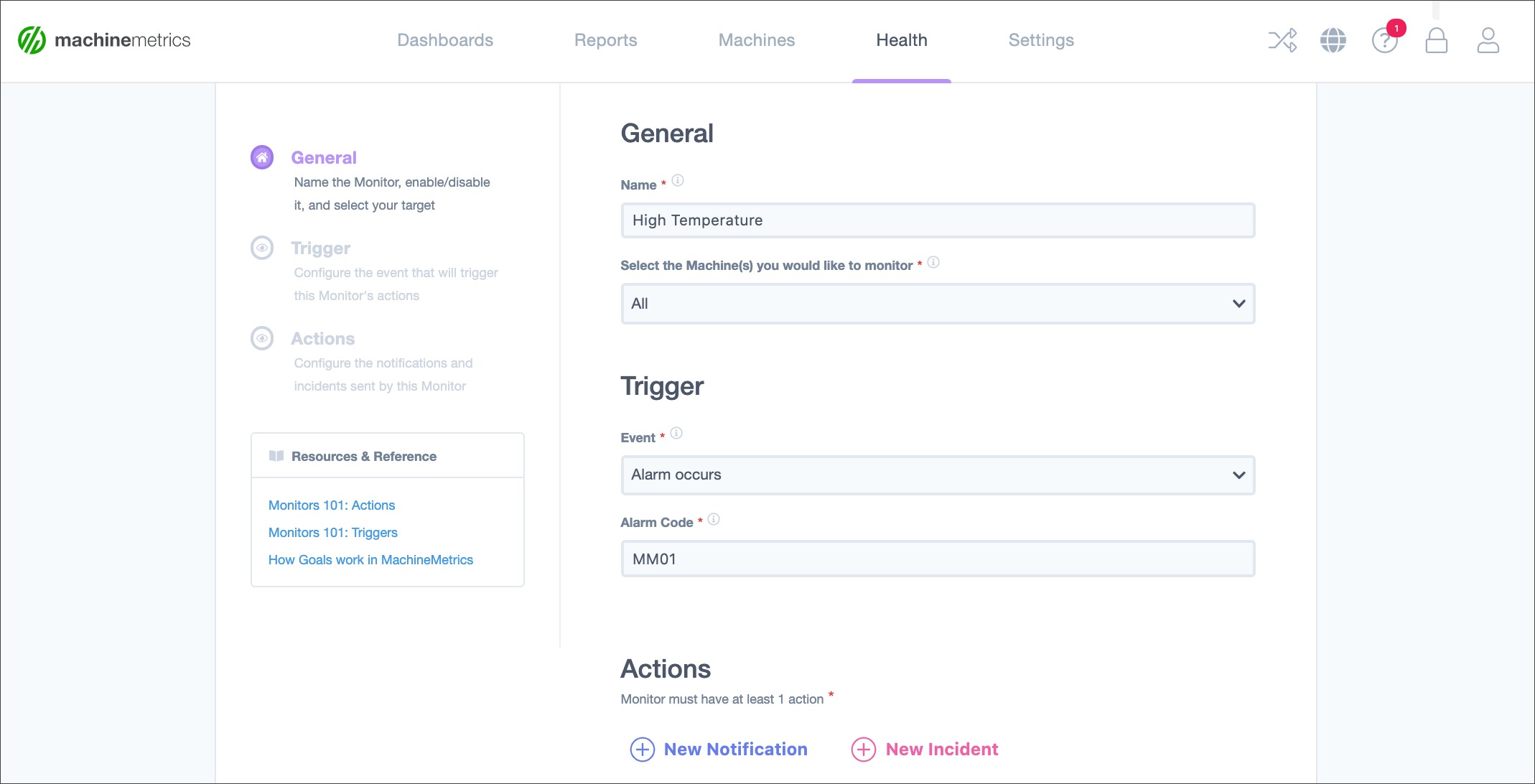
Task: Open the shuffle arrows icon in header
Action: point(1282,40)
